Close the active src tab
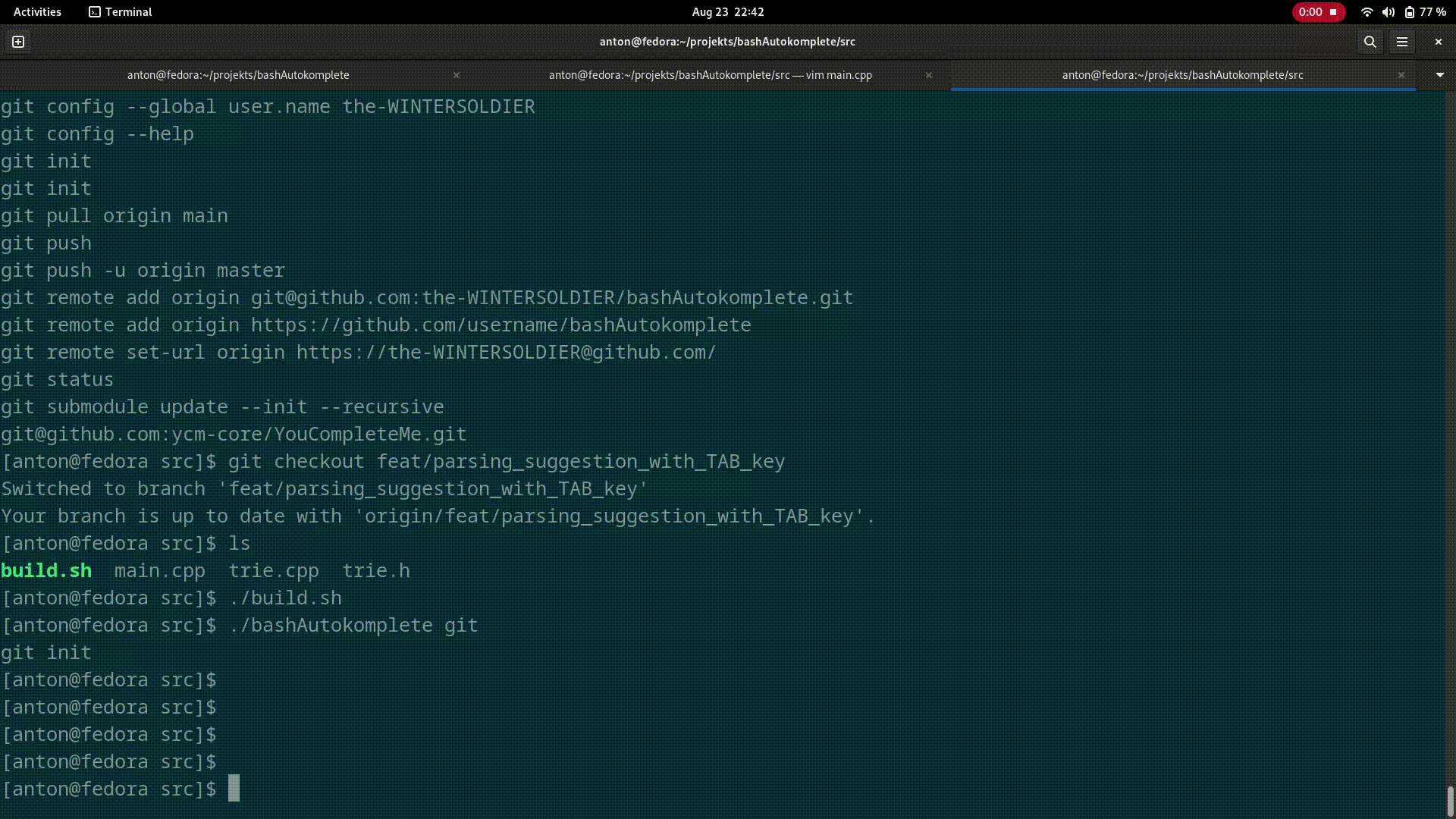The width and height of the screenshot is (1456, 819). click(1401, 75)
